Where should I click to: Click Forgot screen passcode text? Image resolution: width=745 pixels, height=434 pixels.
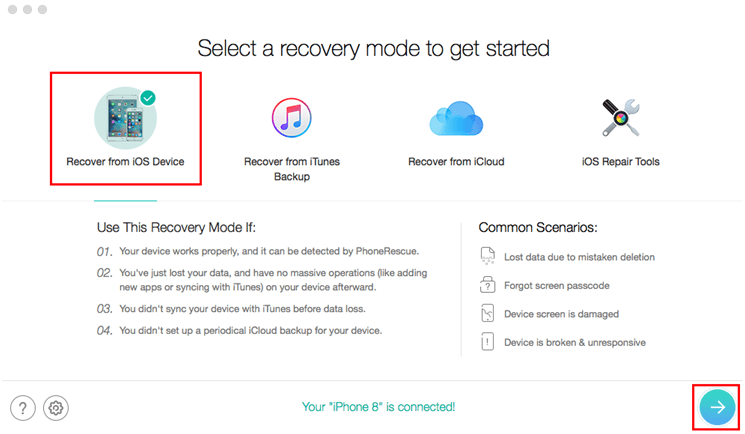click(556, 286)
